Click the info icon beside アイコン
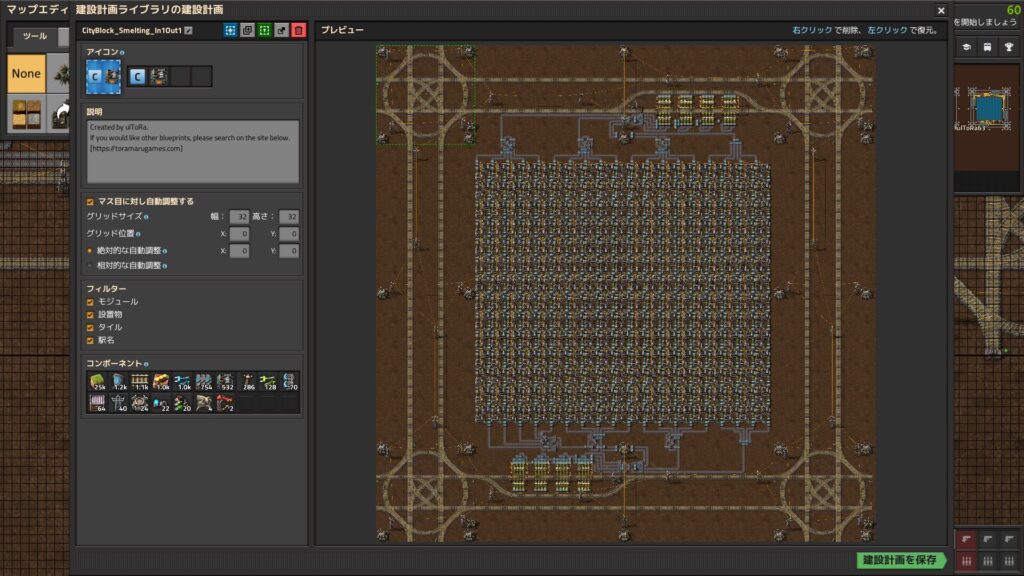1024x576 pixels. 122,52
